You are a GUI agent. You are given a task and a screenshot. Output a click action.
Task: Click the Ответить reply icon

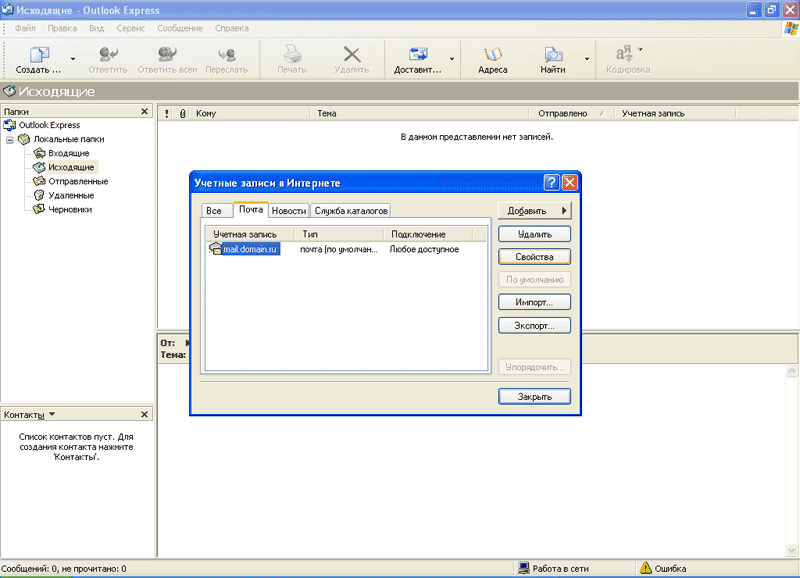108,54
